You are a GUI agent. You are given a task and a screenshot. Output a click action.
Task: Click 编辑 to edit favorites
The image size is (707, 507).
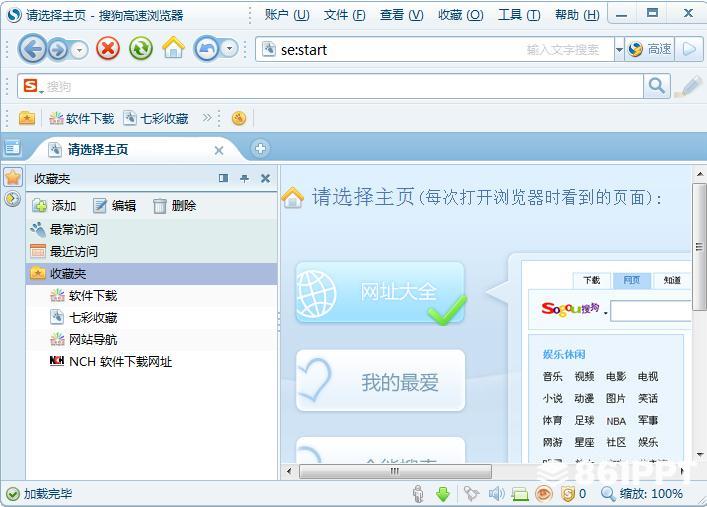(x=115, y=206)
